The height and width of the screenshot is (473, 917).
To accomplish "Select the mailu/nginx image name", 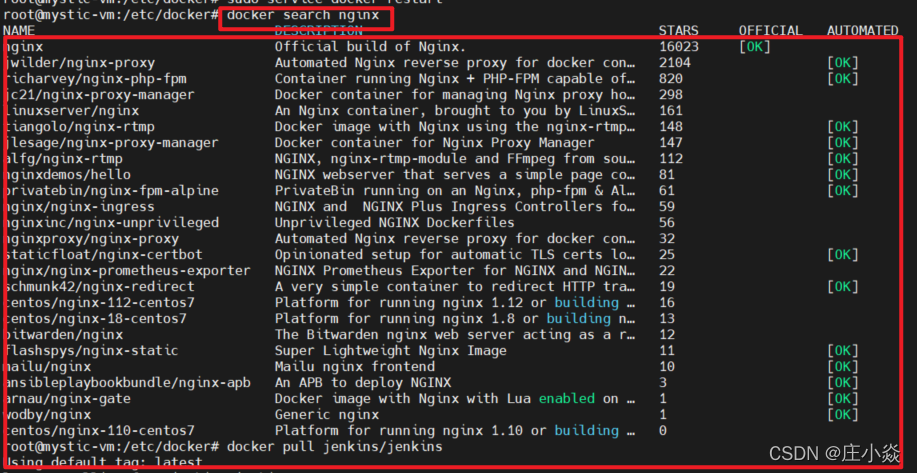I will pos(47,367).
